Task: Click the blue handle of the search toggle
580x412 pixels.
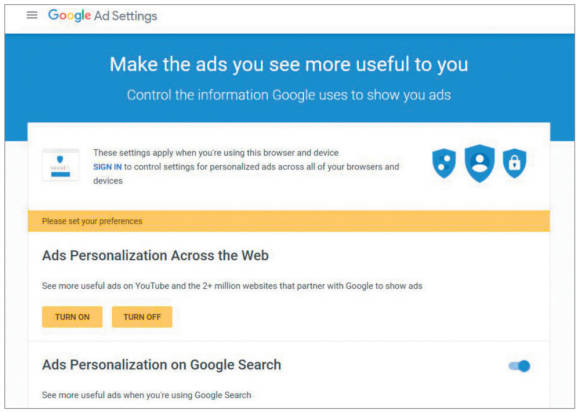Action: 524,366
